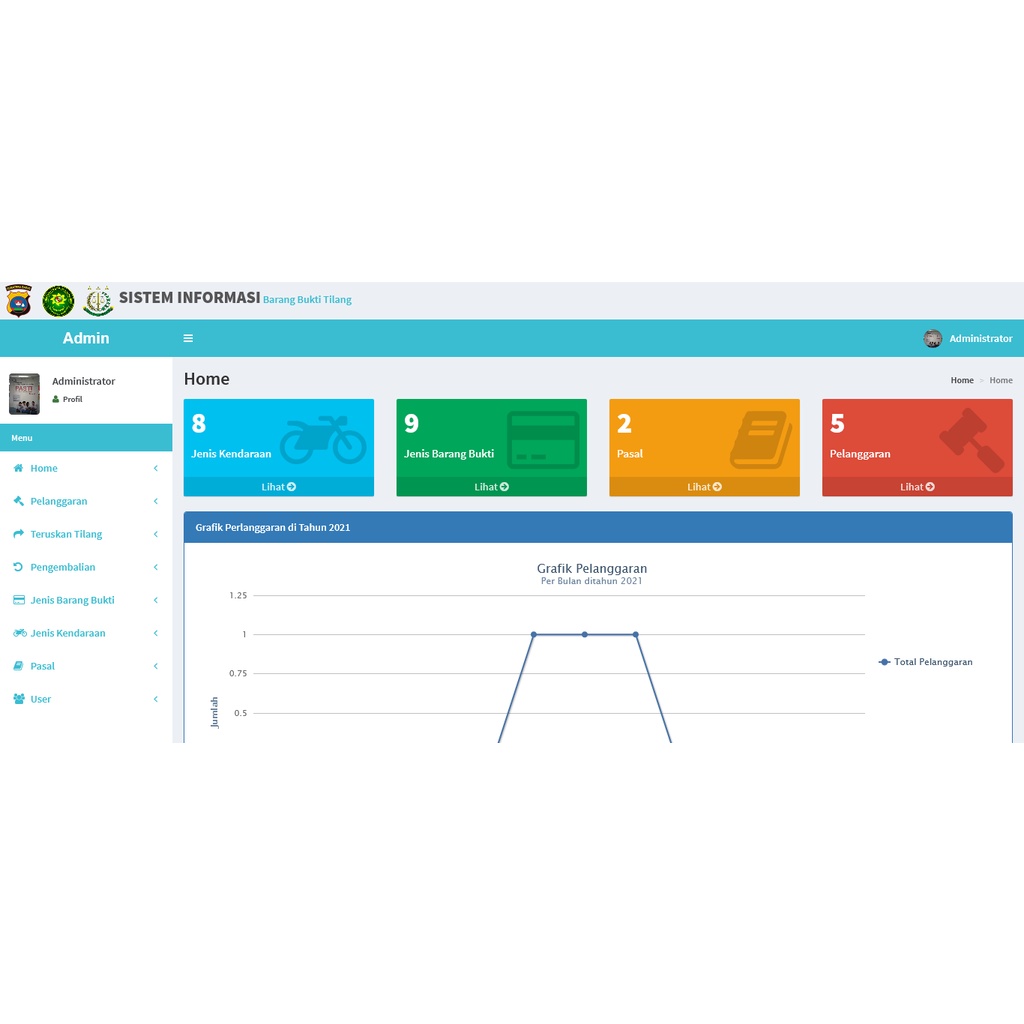Expand the Pasal sidebar chevron
The width and height of the screenshot is (1024, 1024).
155,666
